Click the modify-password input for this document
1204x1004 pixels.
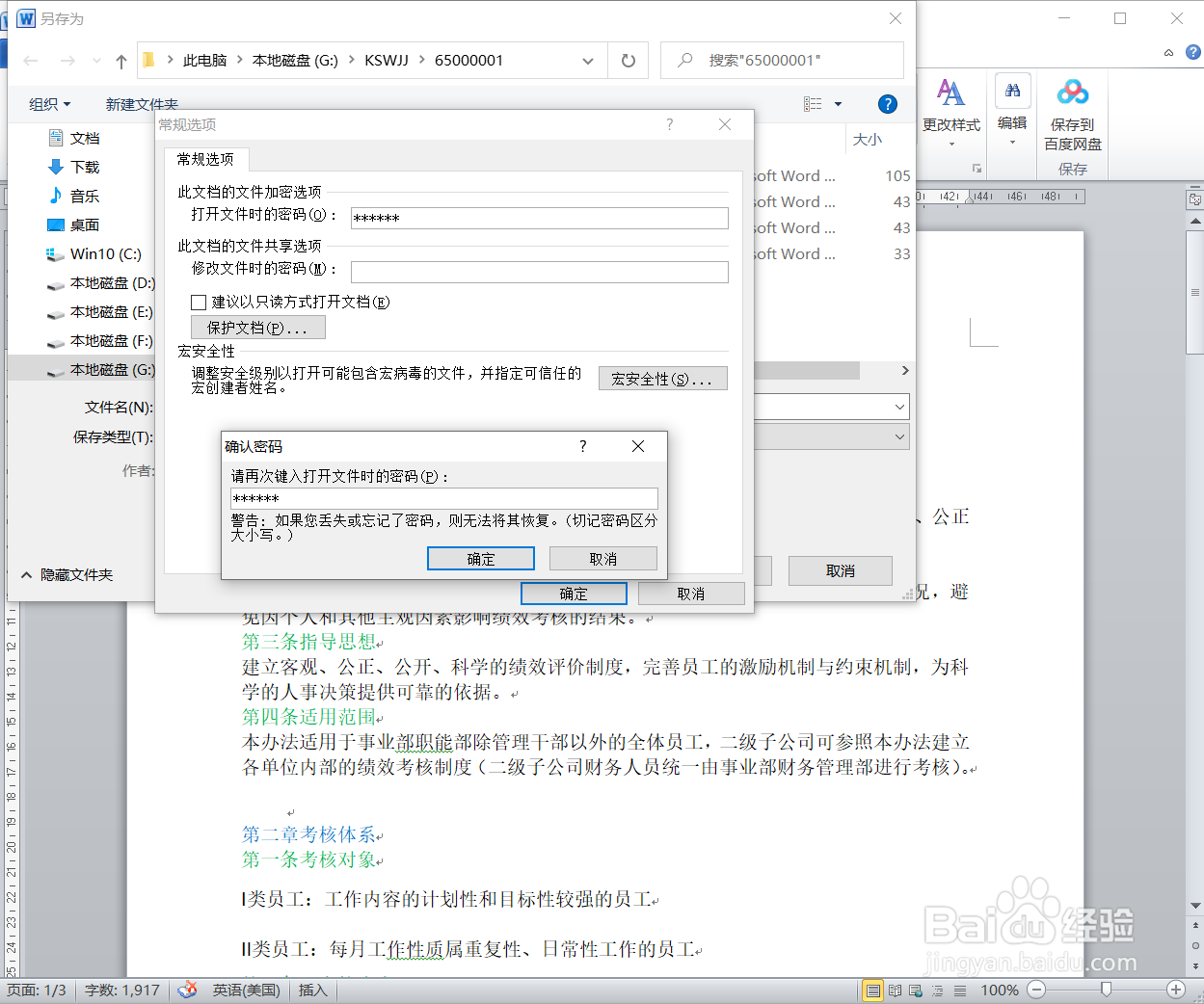click(540, 272)
